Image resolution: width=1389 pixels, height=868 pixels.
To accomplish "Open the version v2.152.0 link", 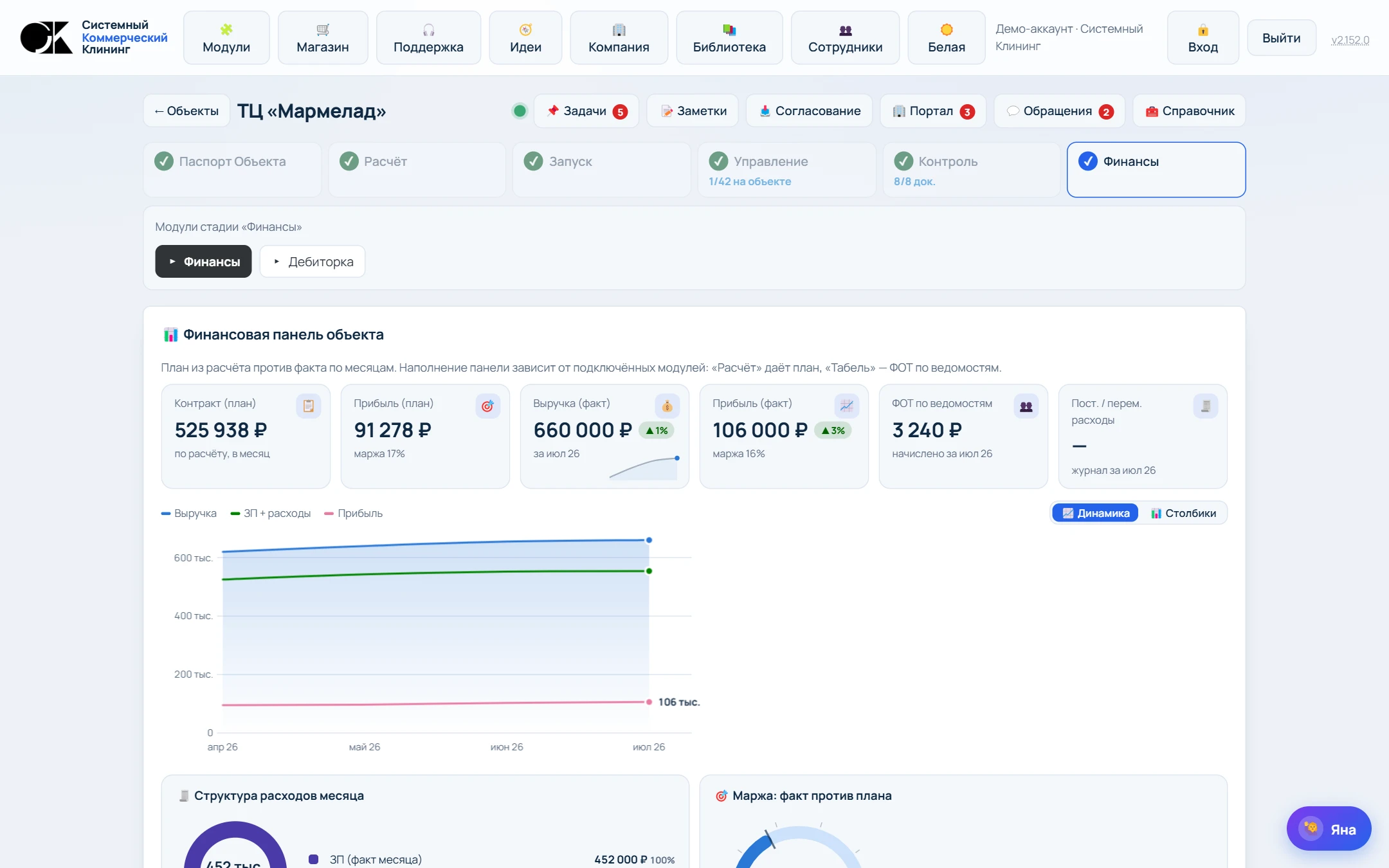I will pos(1350,40).
